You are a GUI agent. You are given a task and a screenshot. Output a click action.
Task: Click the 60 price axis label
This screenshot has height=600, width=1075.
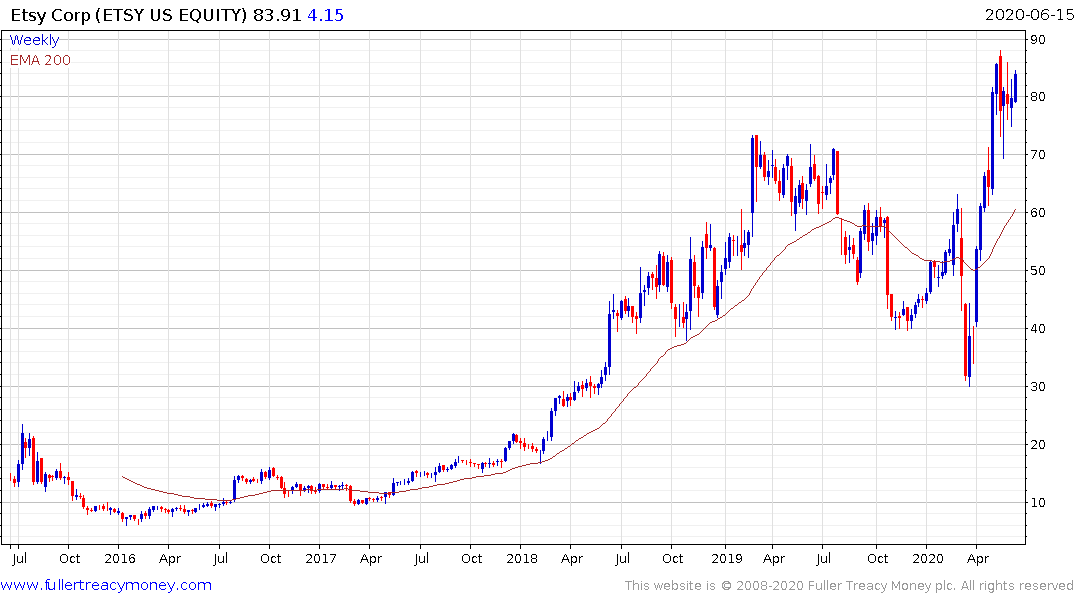coord(1038,213)
